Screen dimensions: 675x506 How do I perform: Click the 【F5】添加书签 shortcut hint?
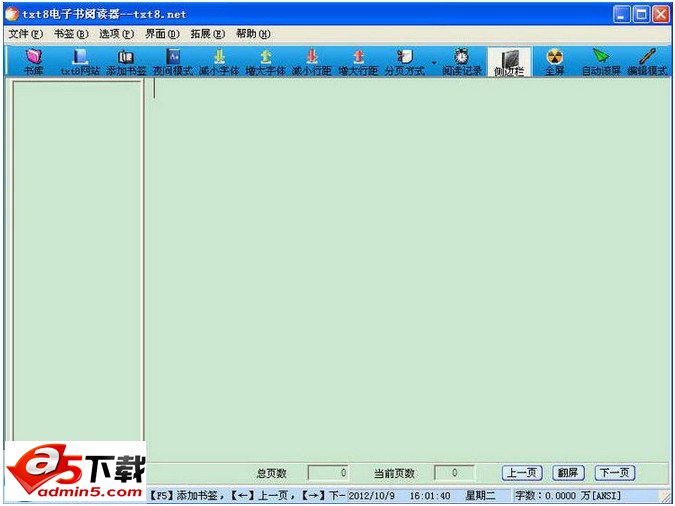click(x=184, y=496)
